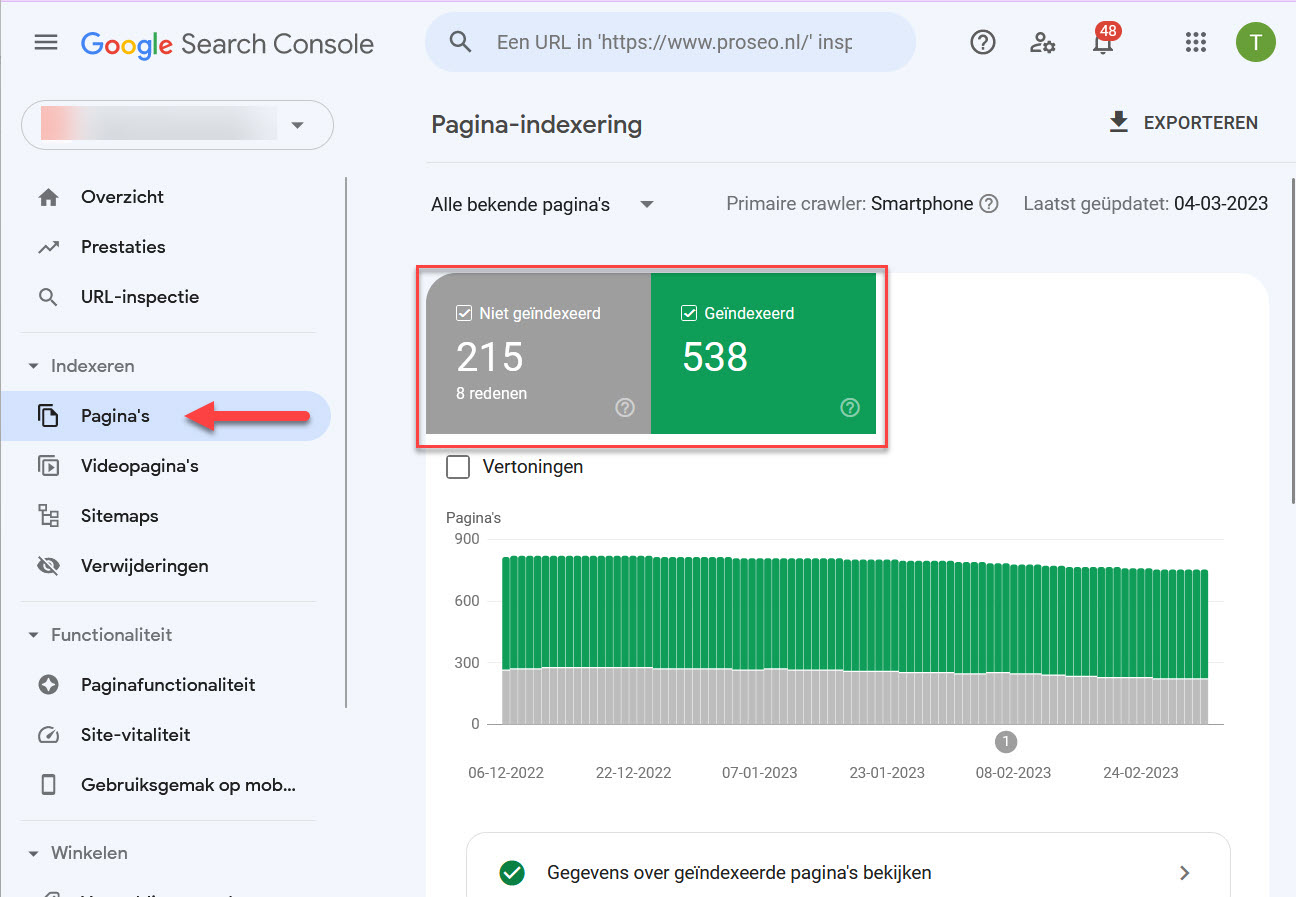Click the Overzicht home icon
This screenshot has height=897, width=1296.
(48, 197)
